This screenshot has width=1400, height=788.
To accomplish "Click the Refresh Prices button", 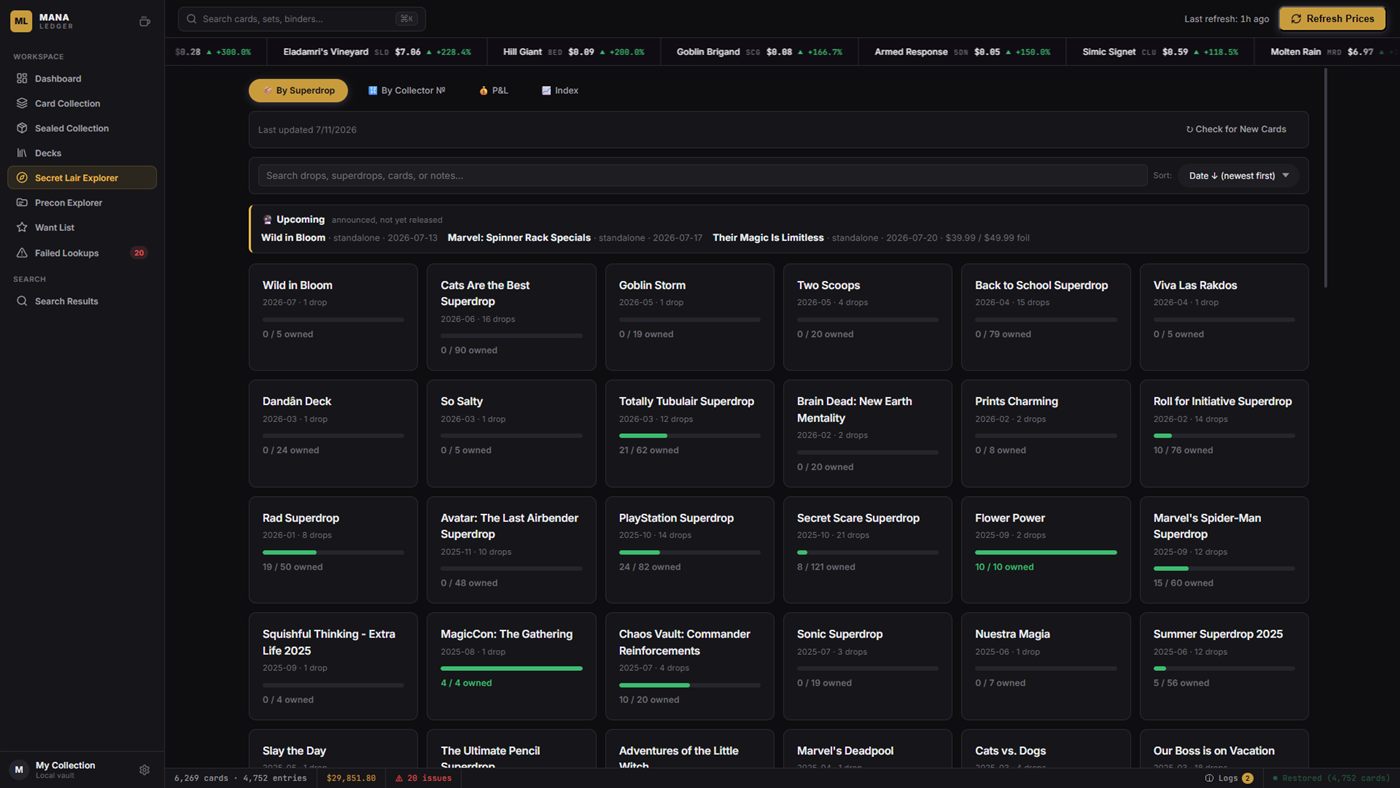I will click(1332, 19).
